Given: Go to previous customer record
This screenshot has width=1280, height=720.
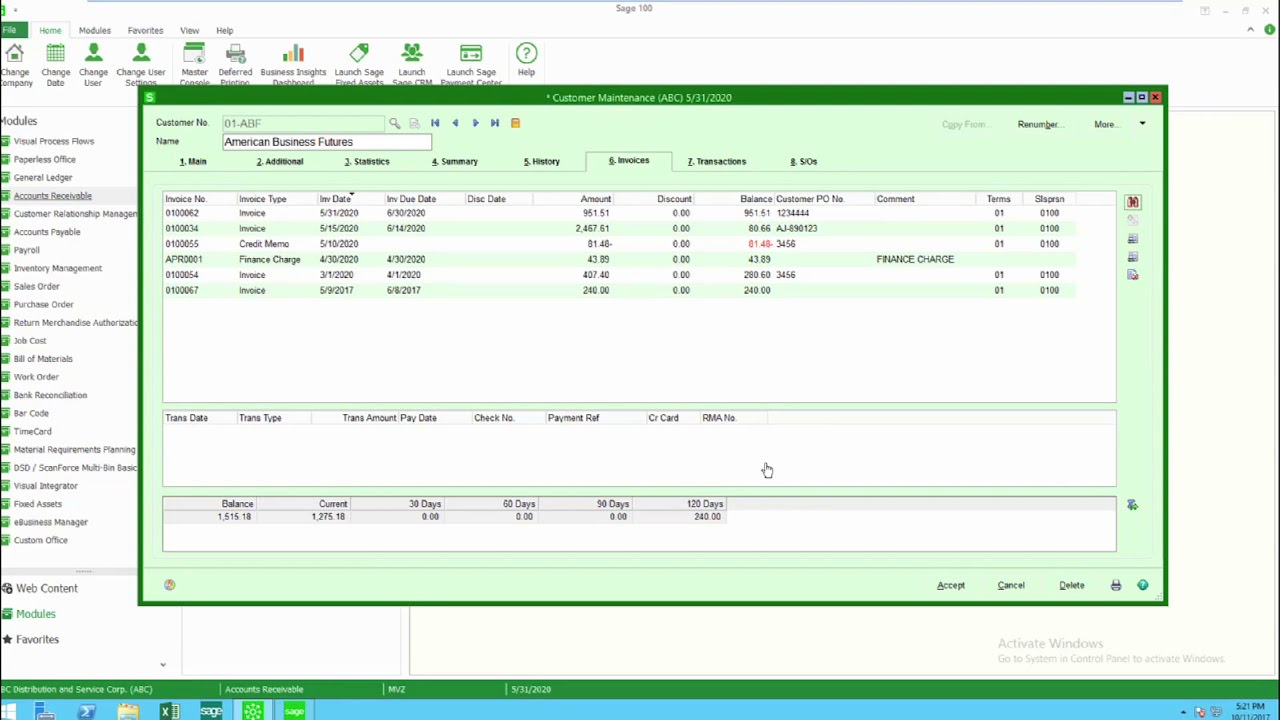Looking at the screenshot, I should tap(455, 123).
